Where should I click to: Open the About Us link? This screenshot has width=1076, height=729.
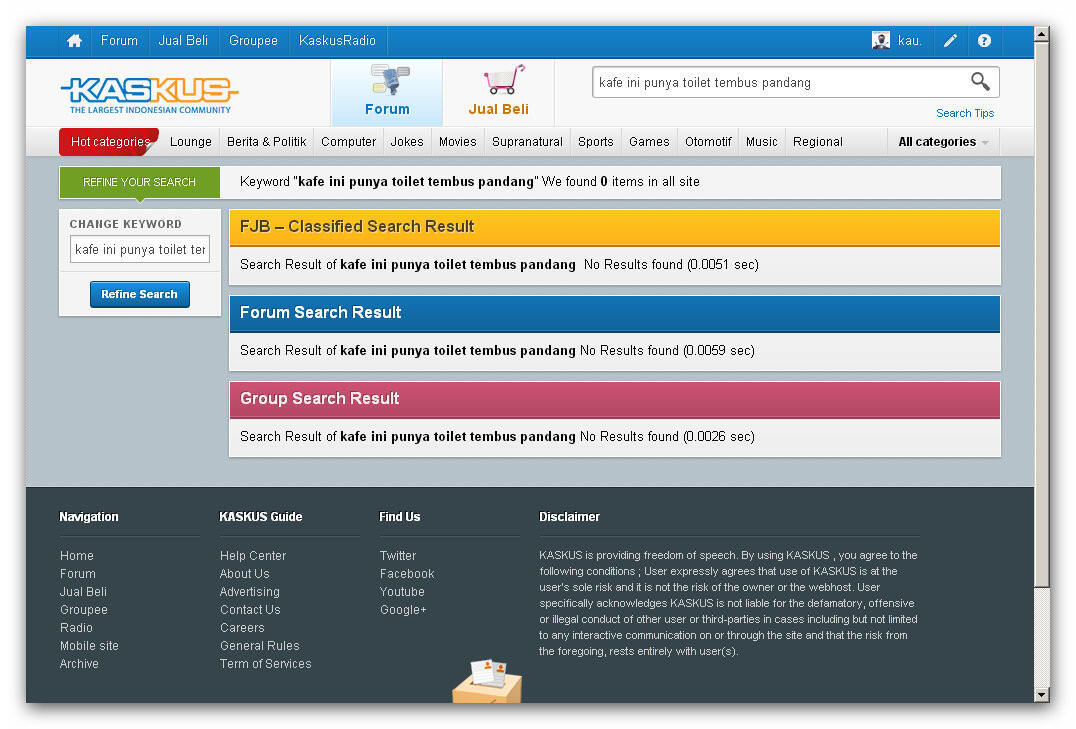(x=244, y=574)
